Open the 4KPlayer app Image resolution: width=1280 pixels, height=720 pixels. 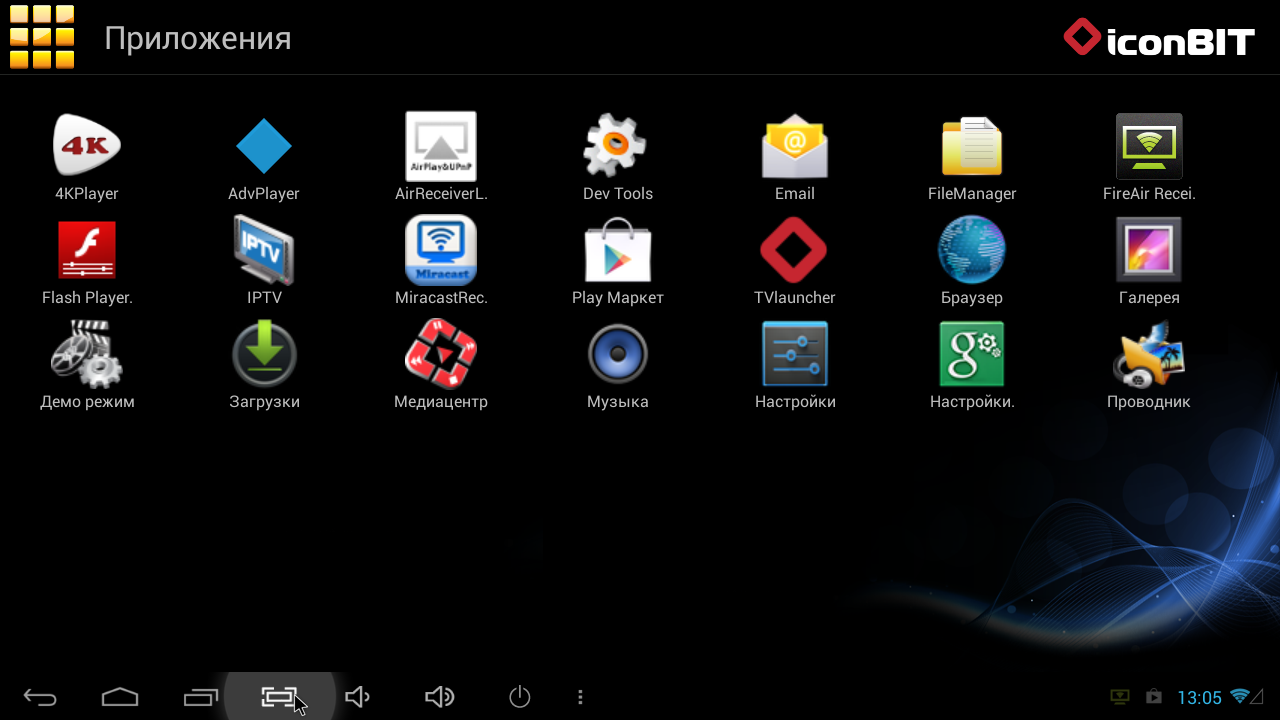coord(87,146)
